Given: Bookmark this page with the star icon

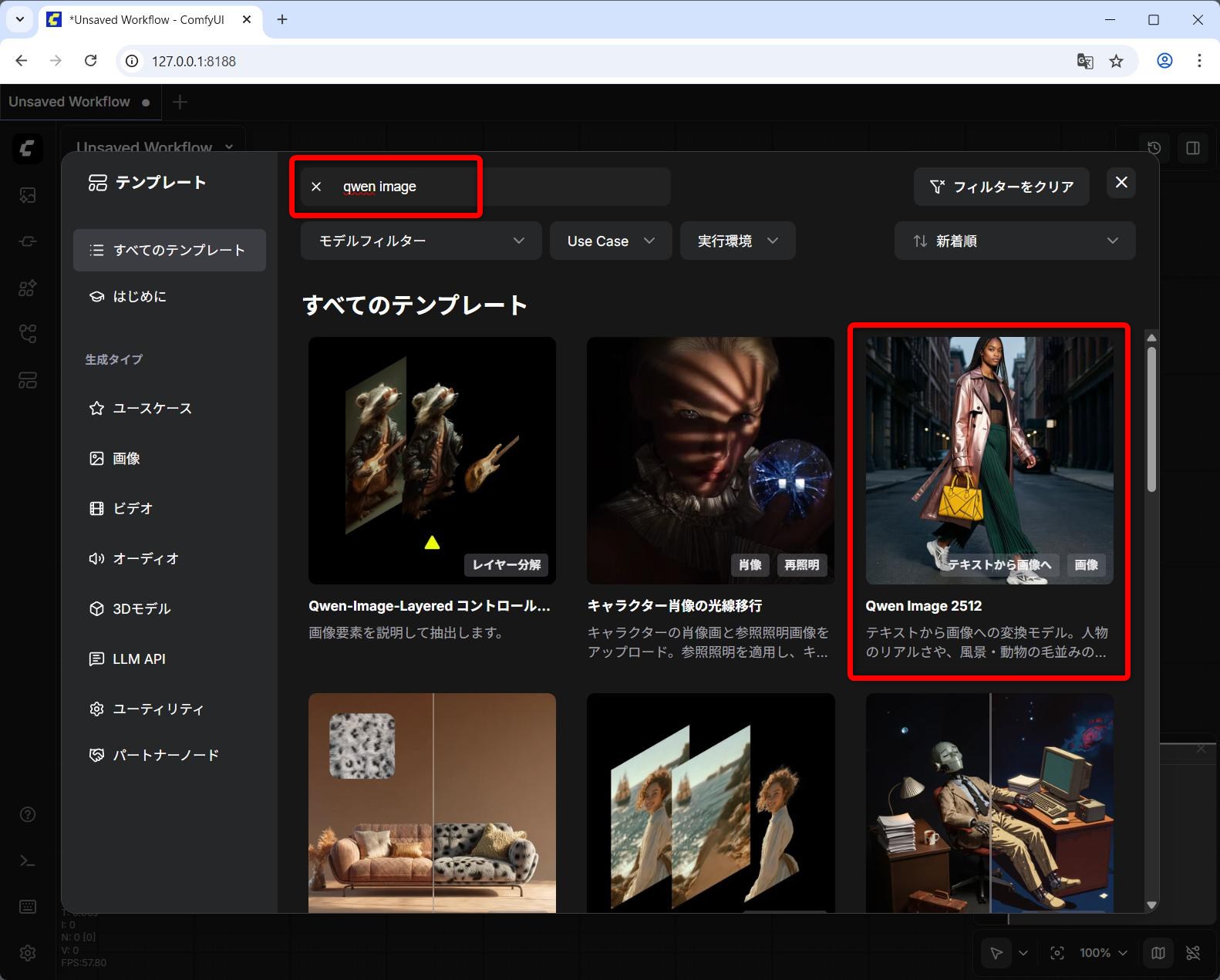Looking at the screenshot, I should click(x=1116, y=61).
